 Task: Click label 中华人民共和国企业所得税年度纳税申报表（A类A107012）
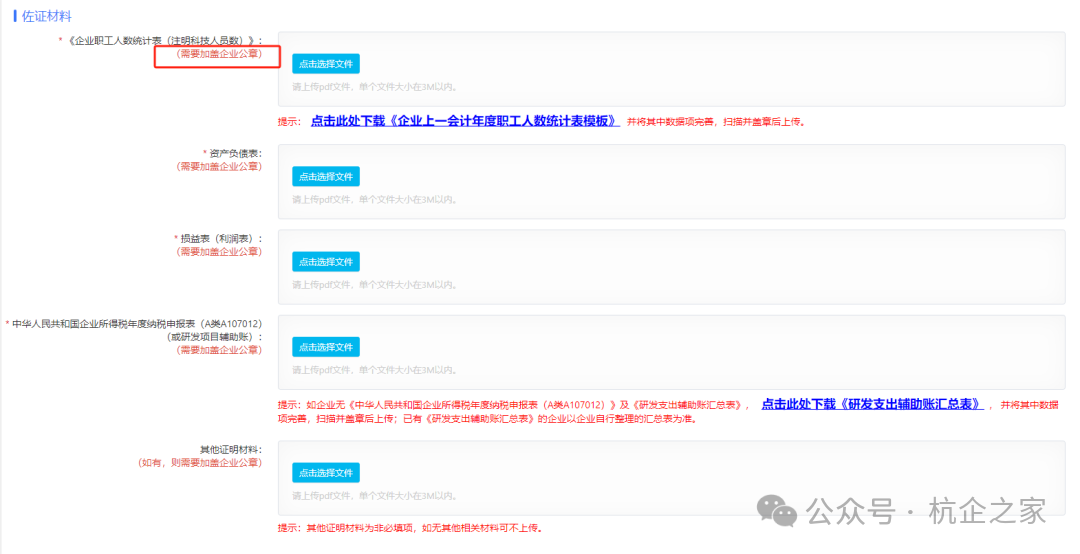pos(136,324)
